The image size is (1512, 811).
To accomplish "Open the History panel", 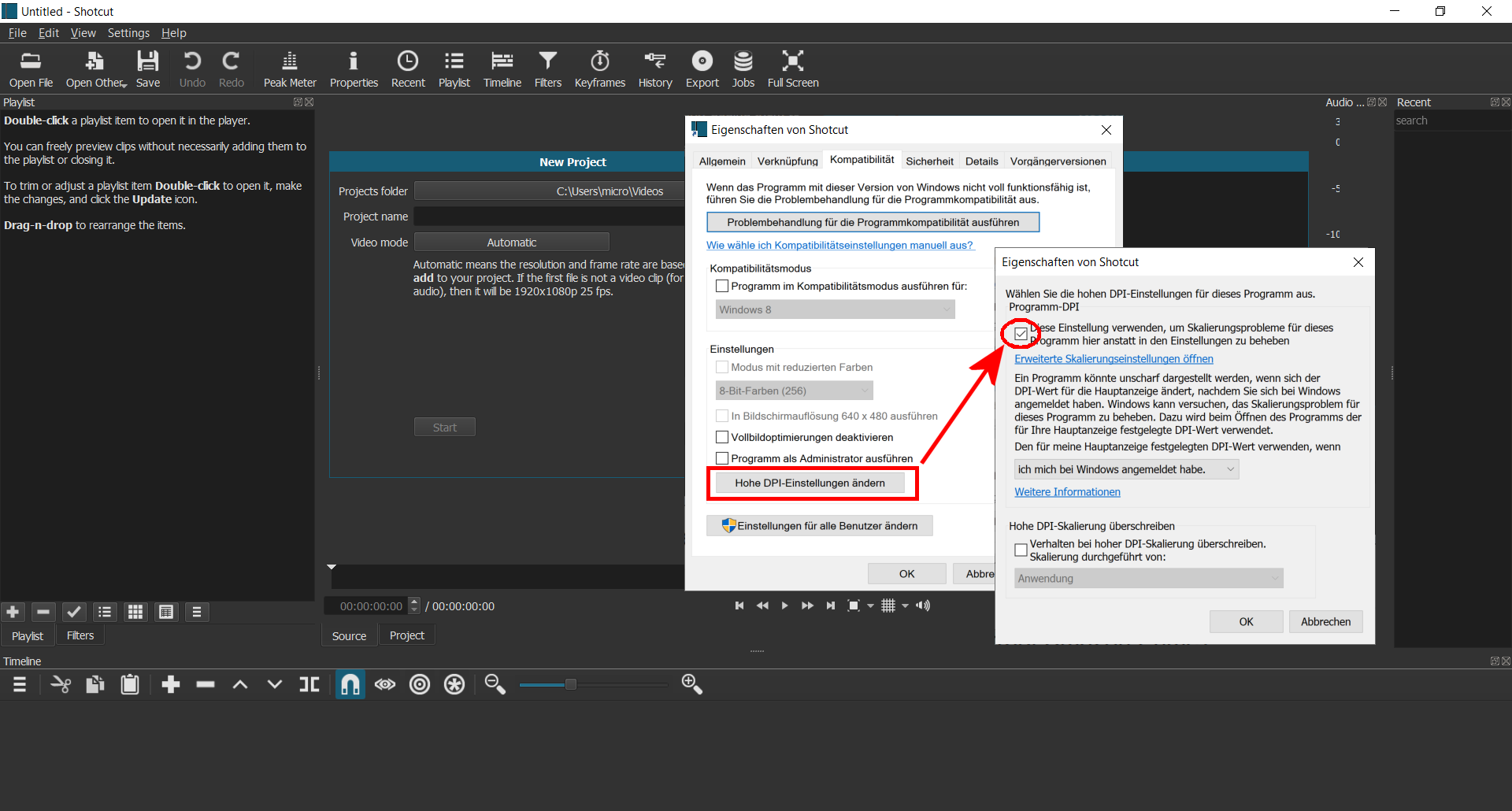I will tap(655, 69).
